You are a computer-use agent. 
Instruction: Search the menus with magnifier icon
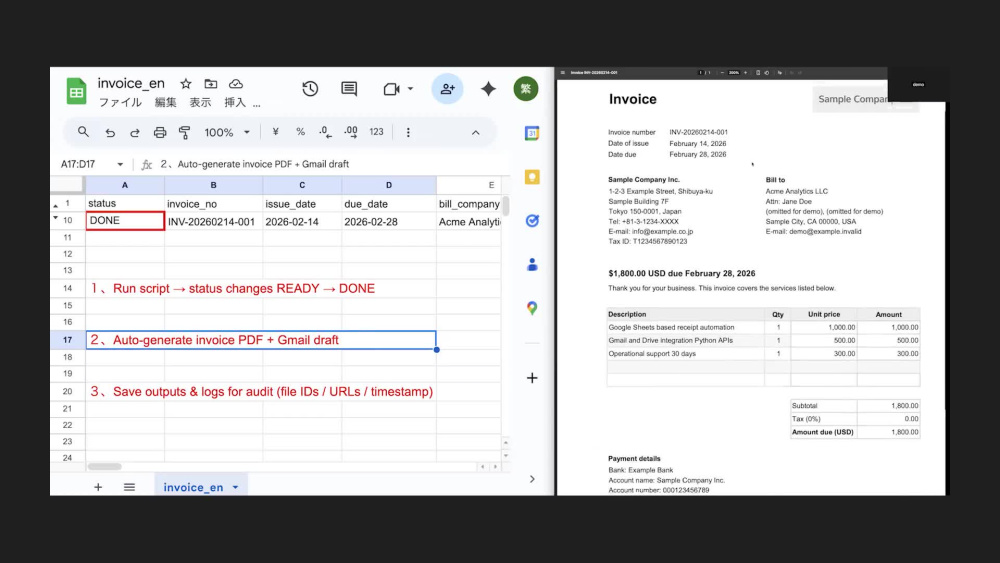pos(83,132)
